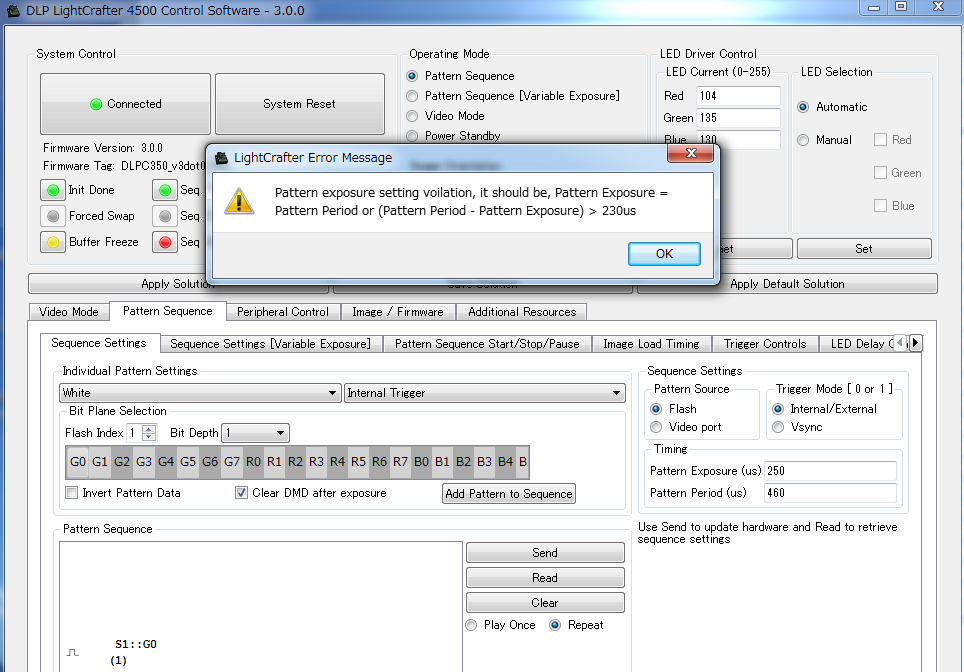964x672 pixels.
Task: Select the R4 bit plane
Action: tap(338, 462)
